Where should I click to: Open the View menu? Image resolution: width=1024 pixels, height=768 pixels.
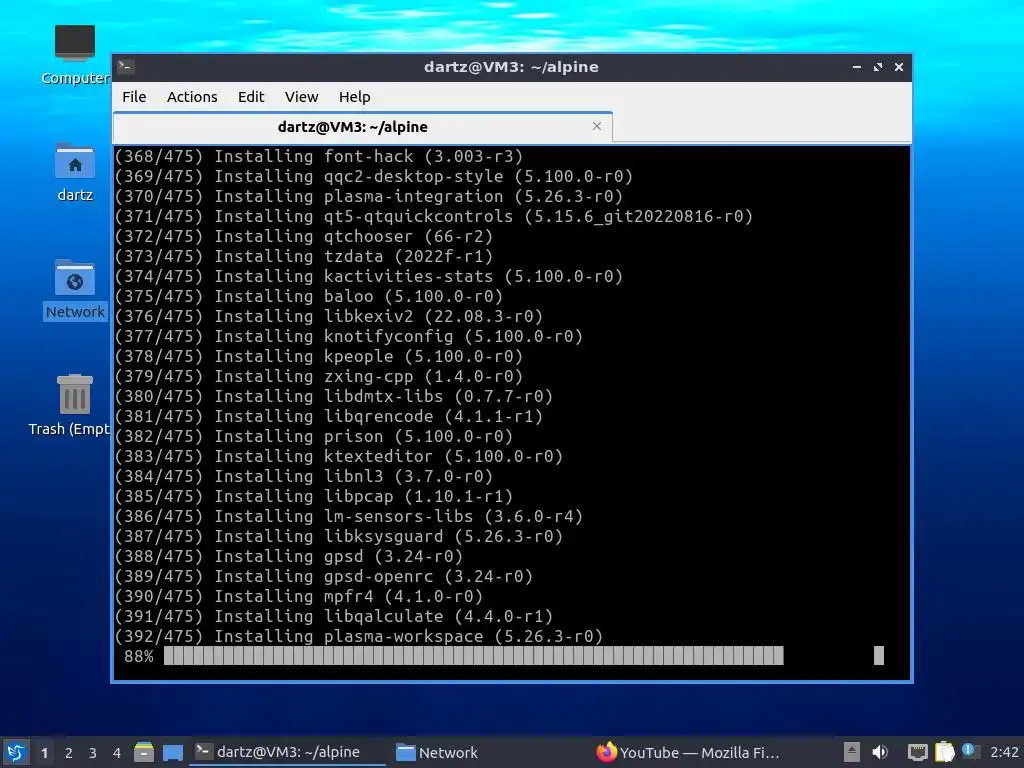(x=301, y=97)
